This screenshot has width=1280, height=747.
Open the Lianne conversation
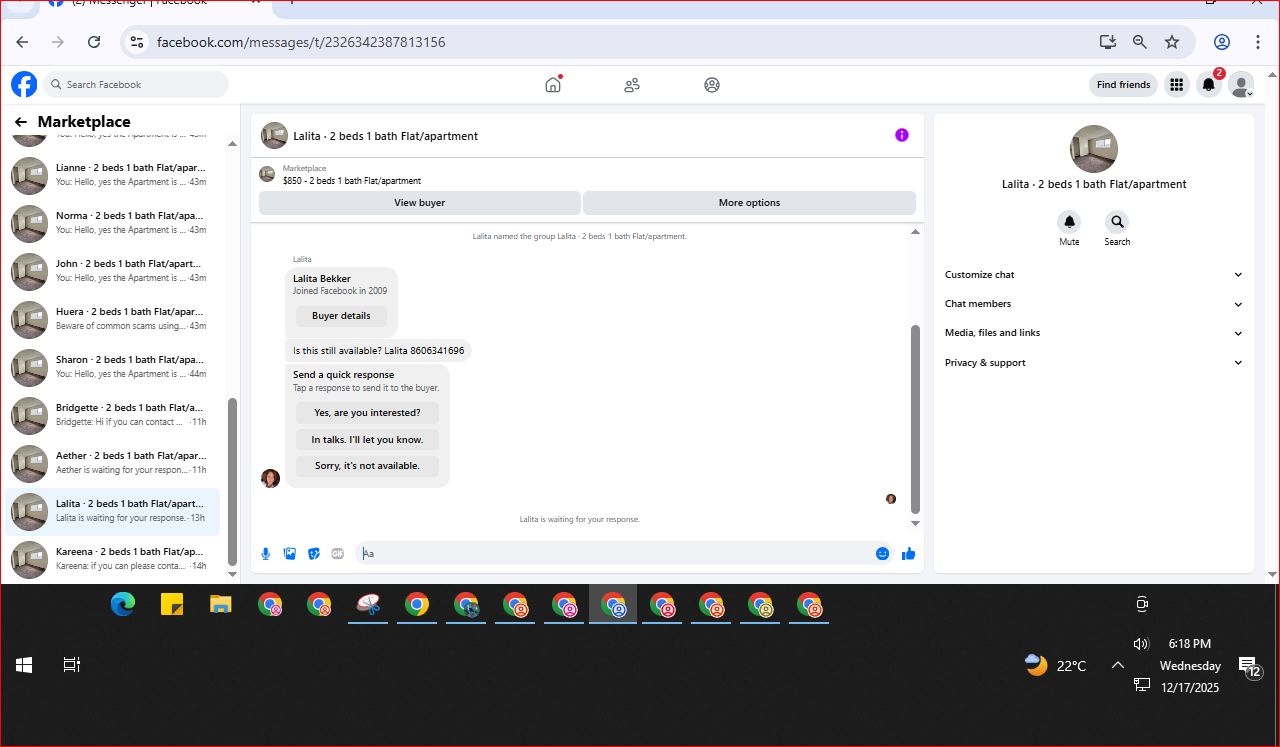(x=113, y=175)
